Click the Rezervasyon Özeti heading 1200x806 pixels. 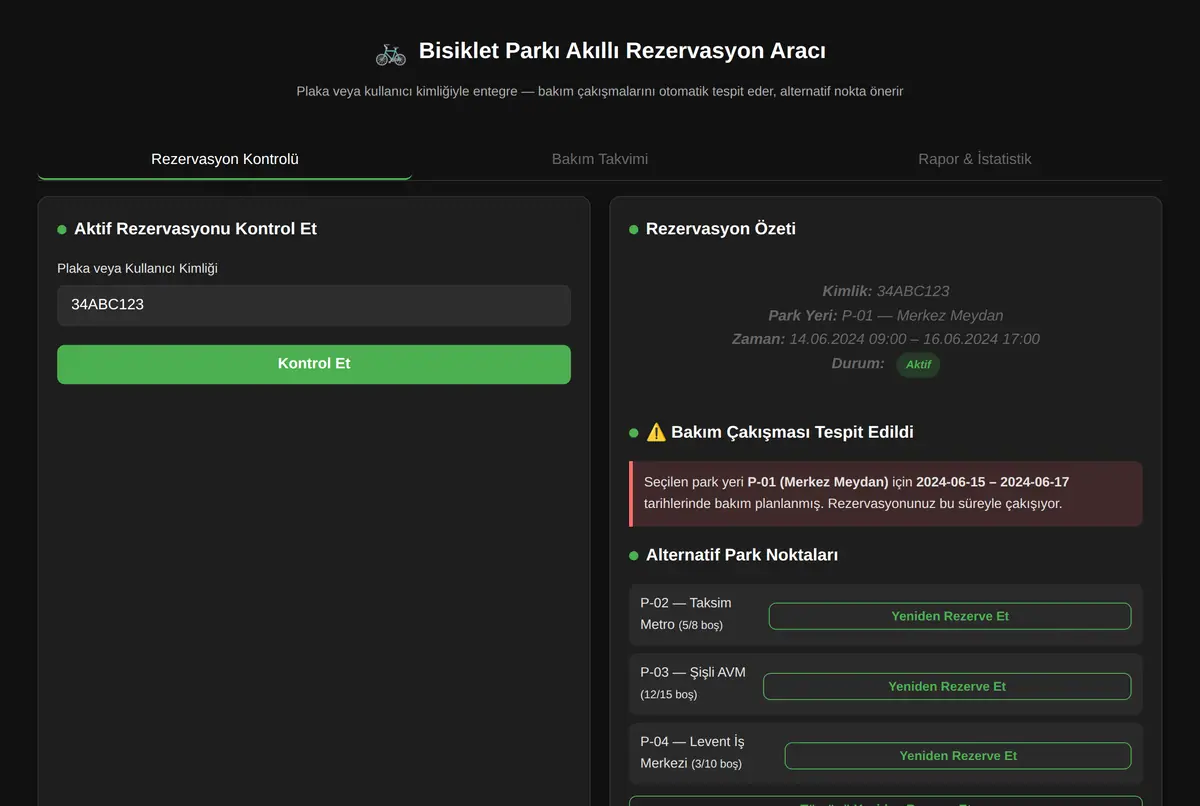[x=721, y=229]
